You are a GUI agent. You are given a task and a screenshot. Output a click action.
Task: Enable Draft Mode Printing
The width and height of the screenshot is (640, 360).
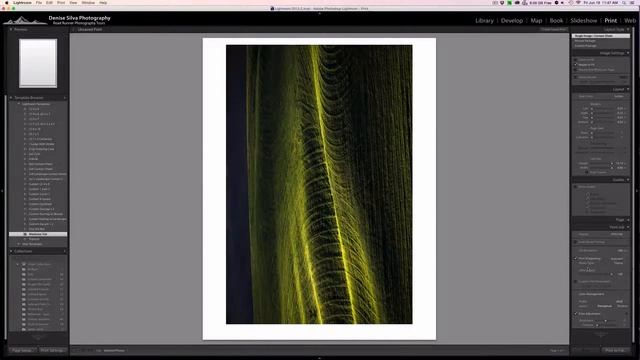click(576, 242)
